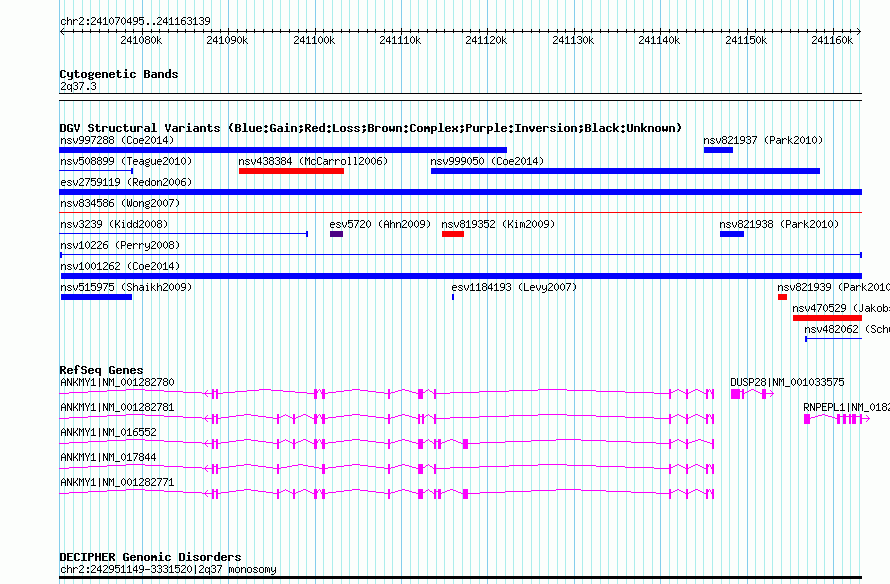Click the 241080k ruler label
This screenshot has height=584, width=890.
point(141,40)
